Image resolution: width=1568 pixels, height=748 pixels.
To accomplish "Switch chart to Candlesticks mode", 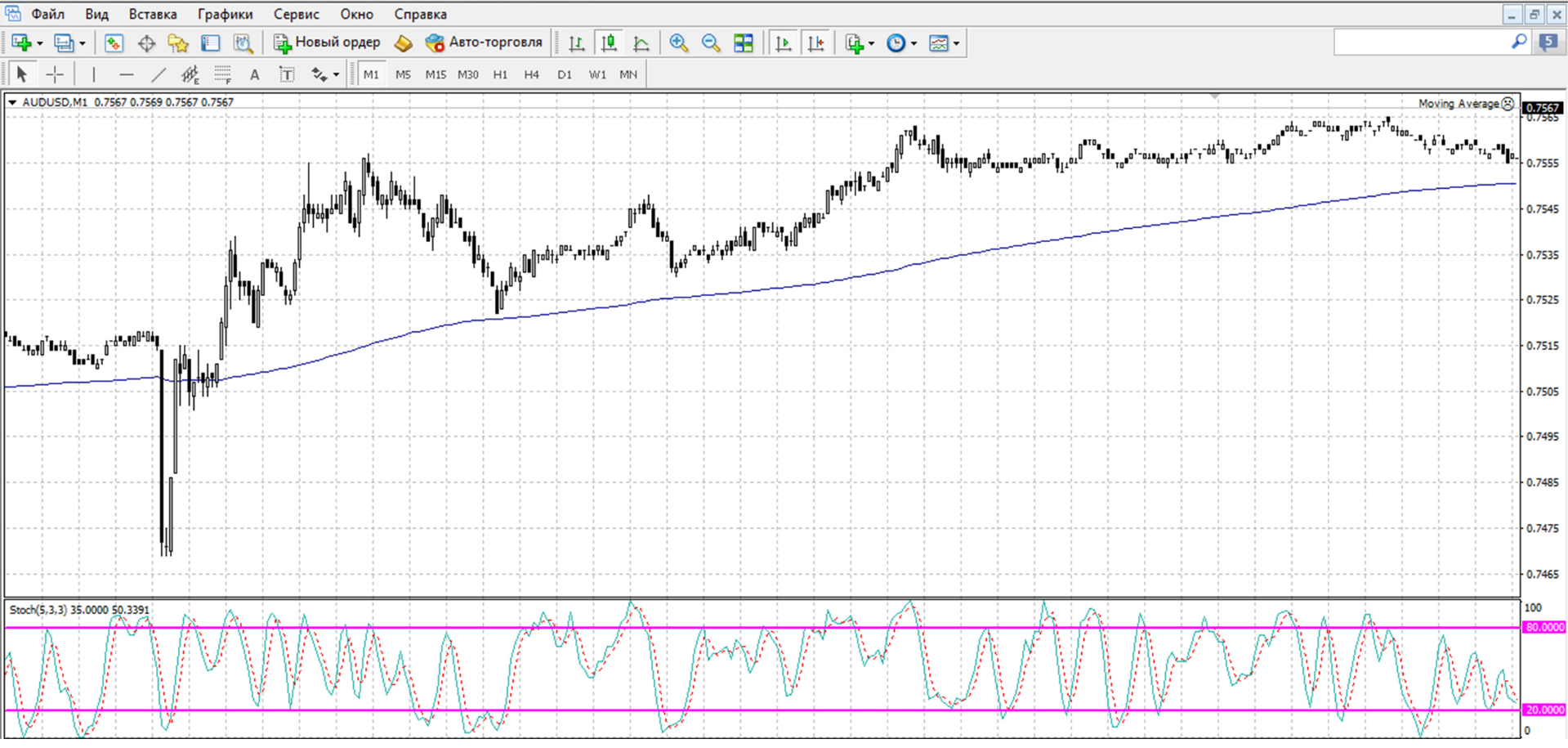I will [x=609, y=43].
